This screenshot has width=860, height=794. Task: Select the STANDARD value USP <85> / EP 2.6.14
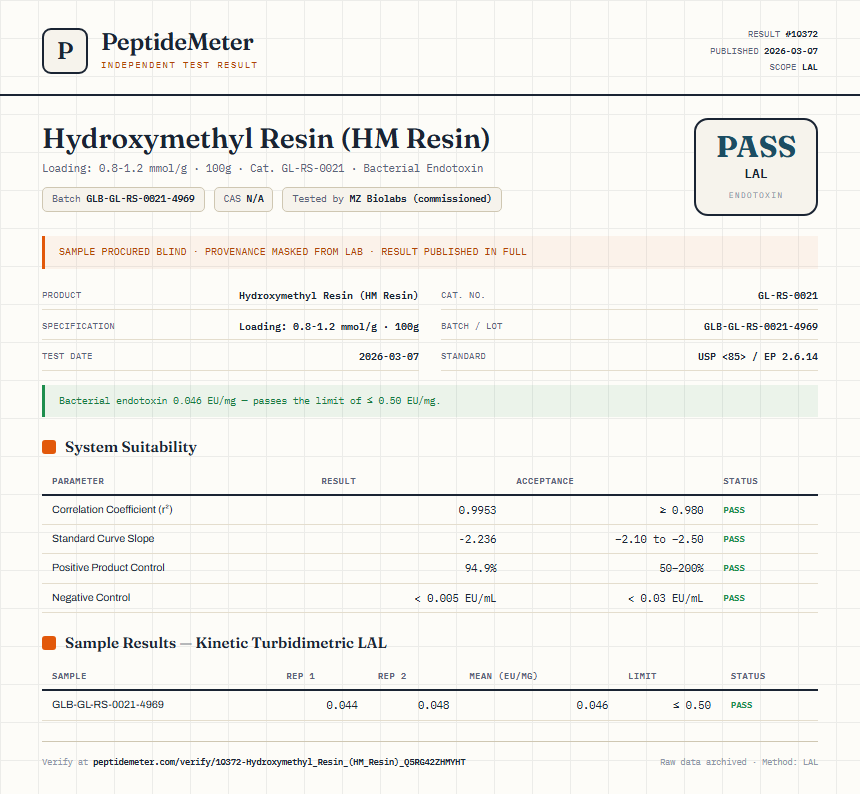pyautogui.click(x=757, y=357)
